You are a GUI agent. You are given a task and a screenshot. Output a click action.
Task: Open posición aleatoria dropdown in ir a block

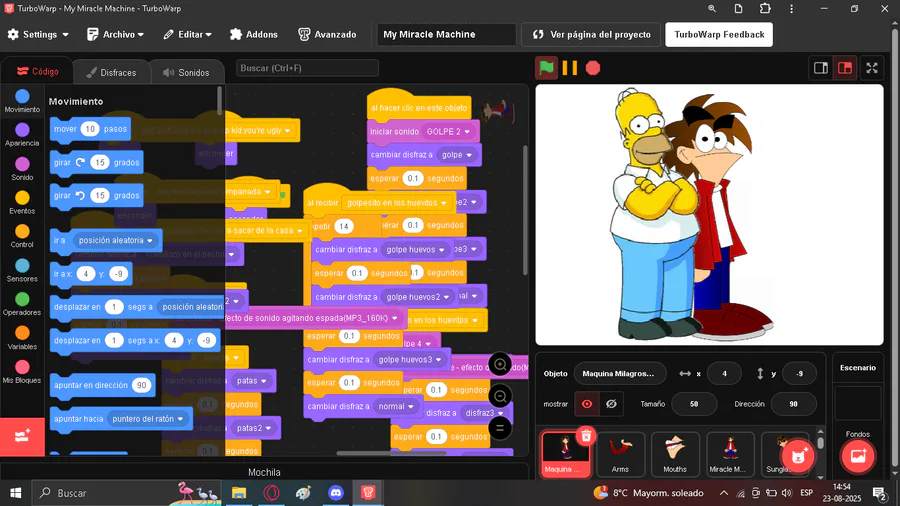click(116, 240)
